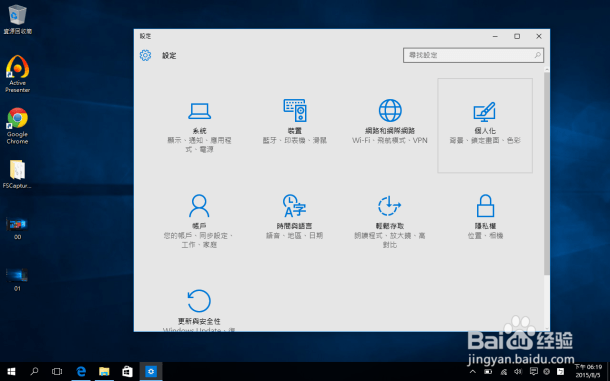This screenshot has width=610, height=381.
Task: Click the 'Wi-Fi、飛航模式、VPN' description
Action: (x=390, y=140)
